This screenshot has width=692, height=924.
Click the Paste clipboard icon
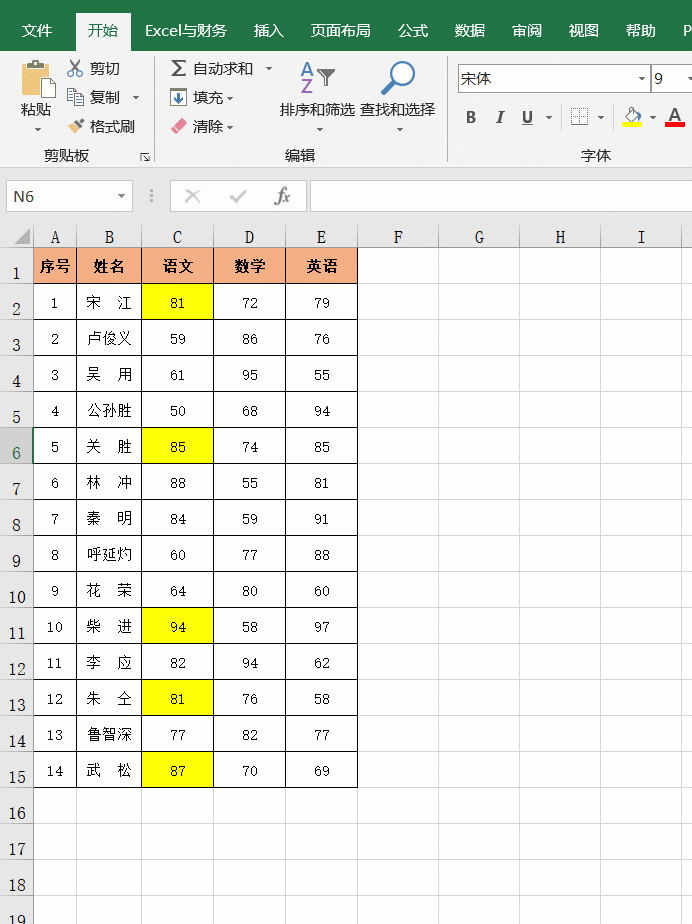[38, 78]
